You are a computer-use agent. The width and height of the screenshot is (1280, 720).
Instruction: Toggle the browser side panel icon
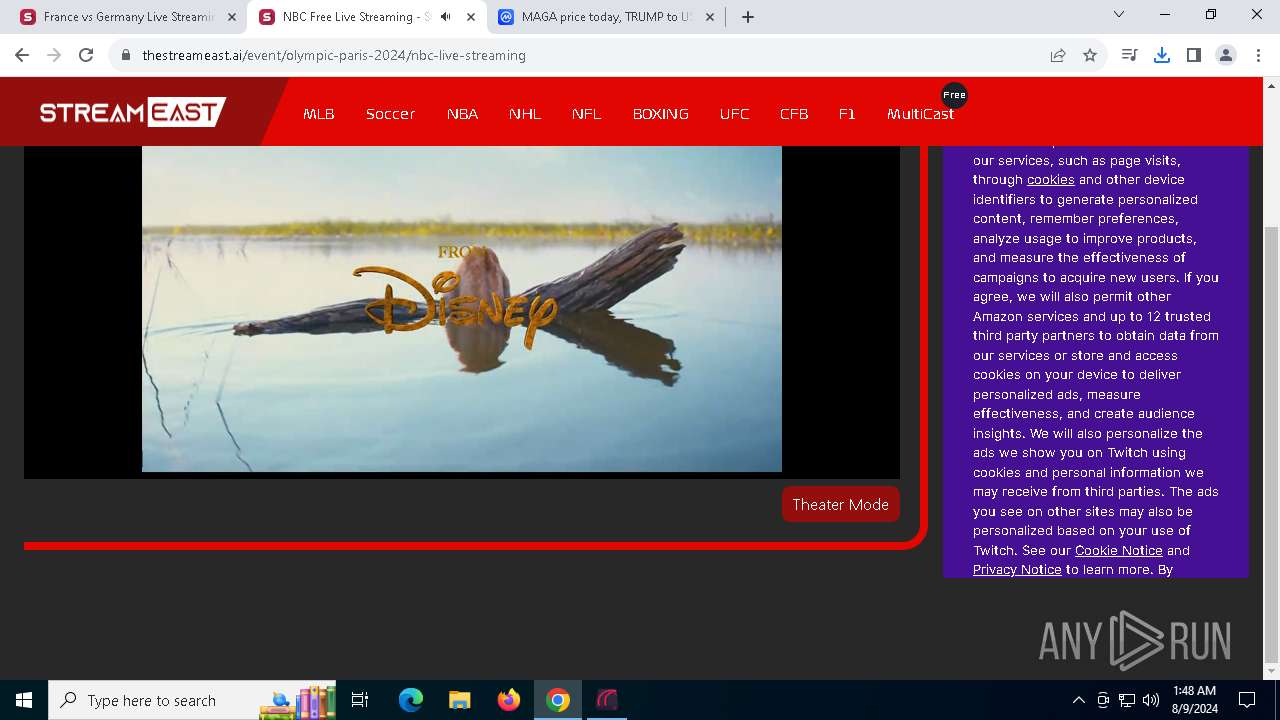point(1194,55)
